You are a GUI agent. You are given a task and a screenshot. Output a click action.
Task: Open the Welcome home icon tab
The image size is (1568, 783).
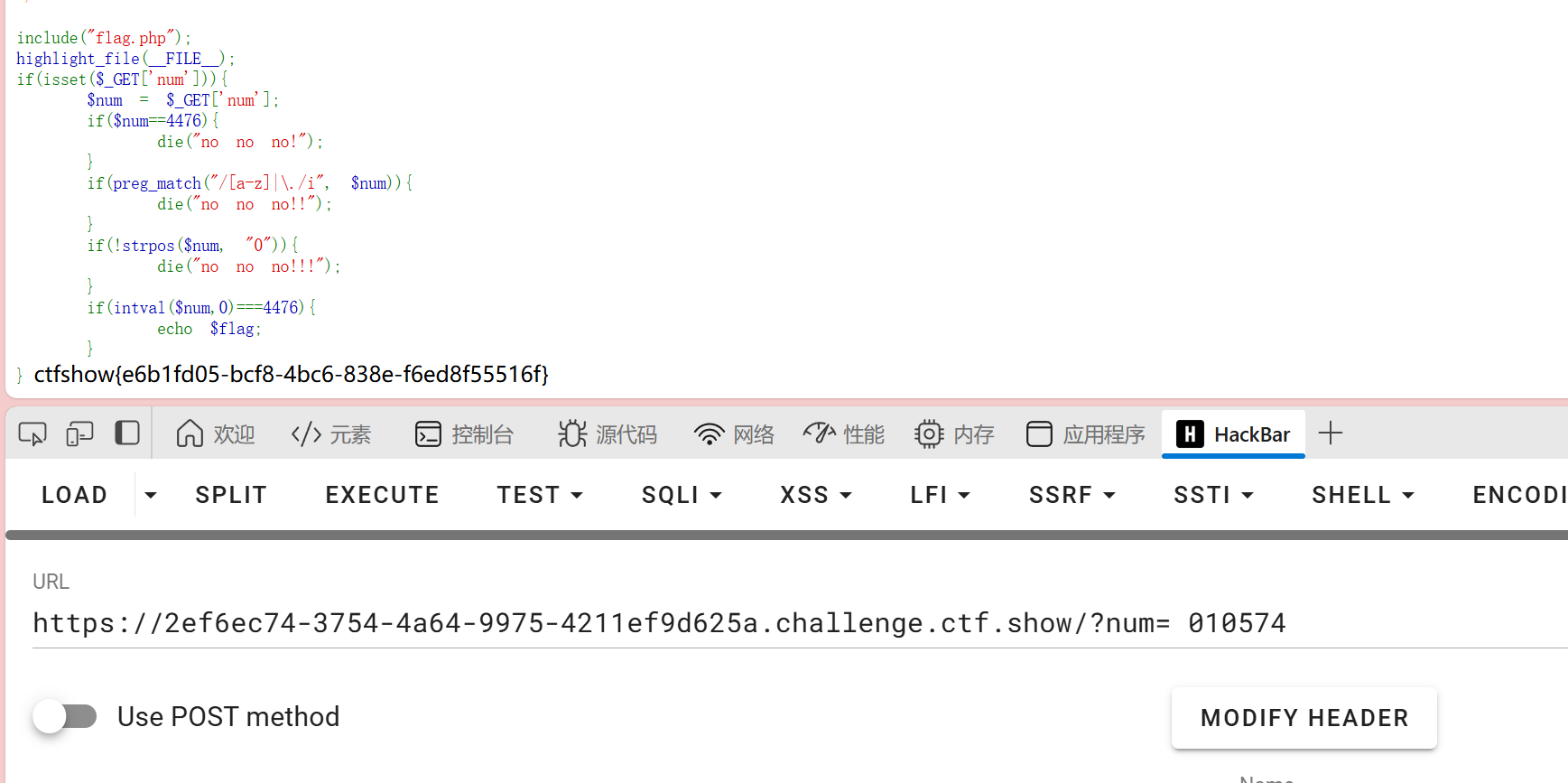[216, 434]
